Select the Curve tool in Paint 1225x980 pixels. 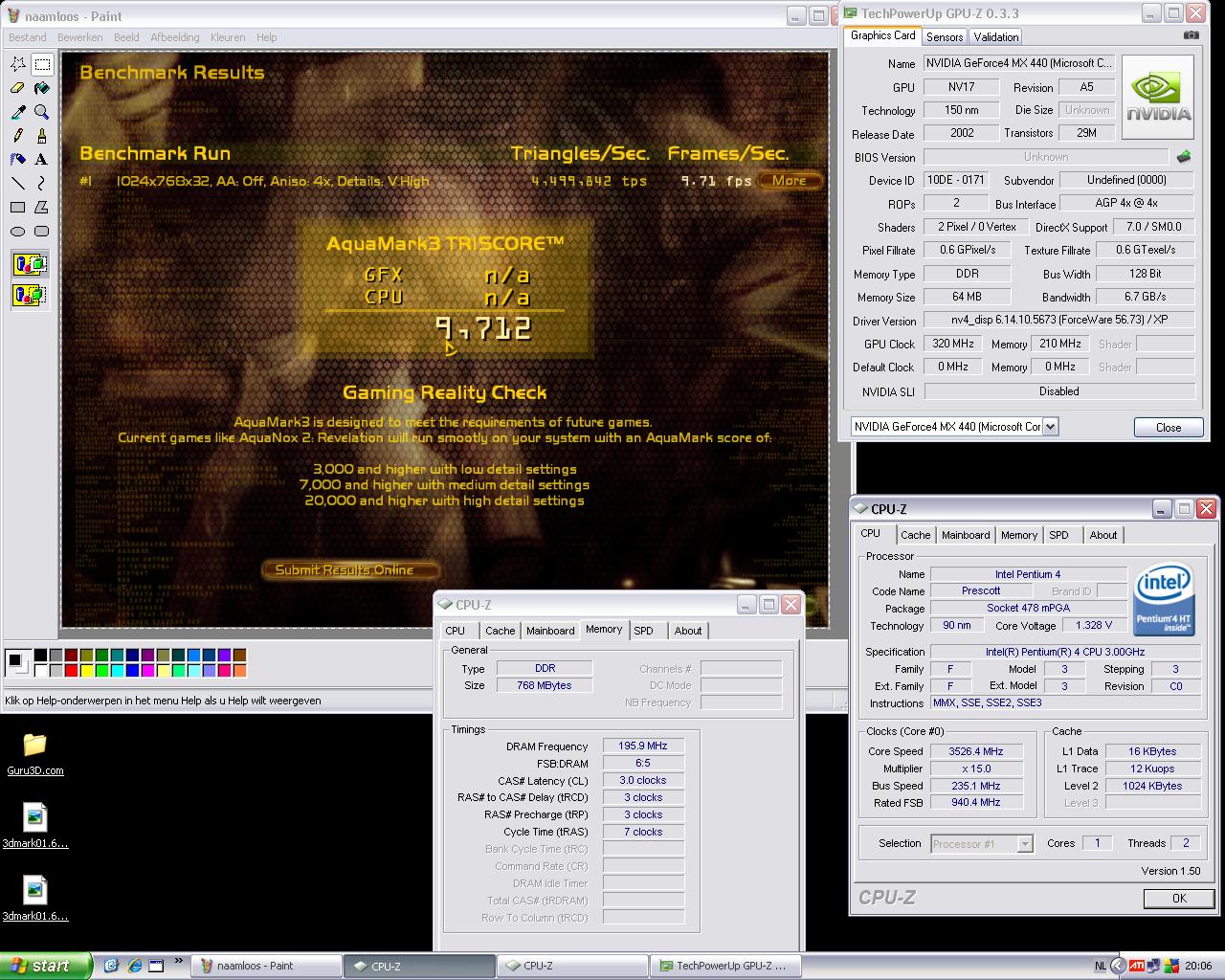[42, 183]
